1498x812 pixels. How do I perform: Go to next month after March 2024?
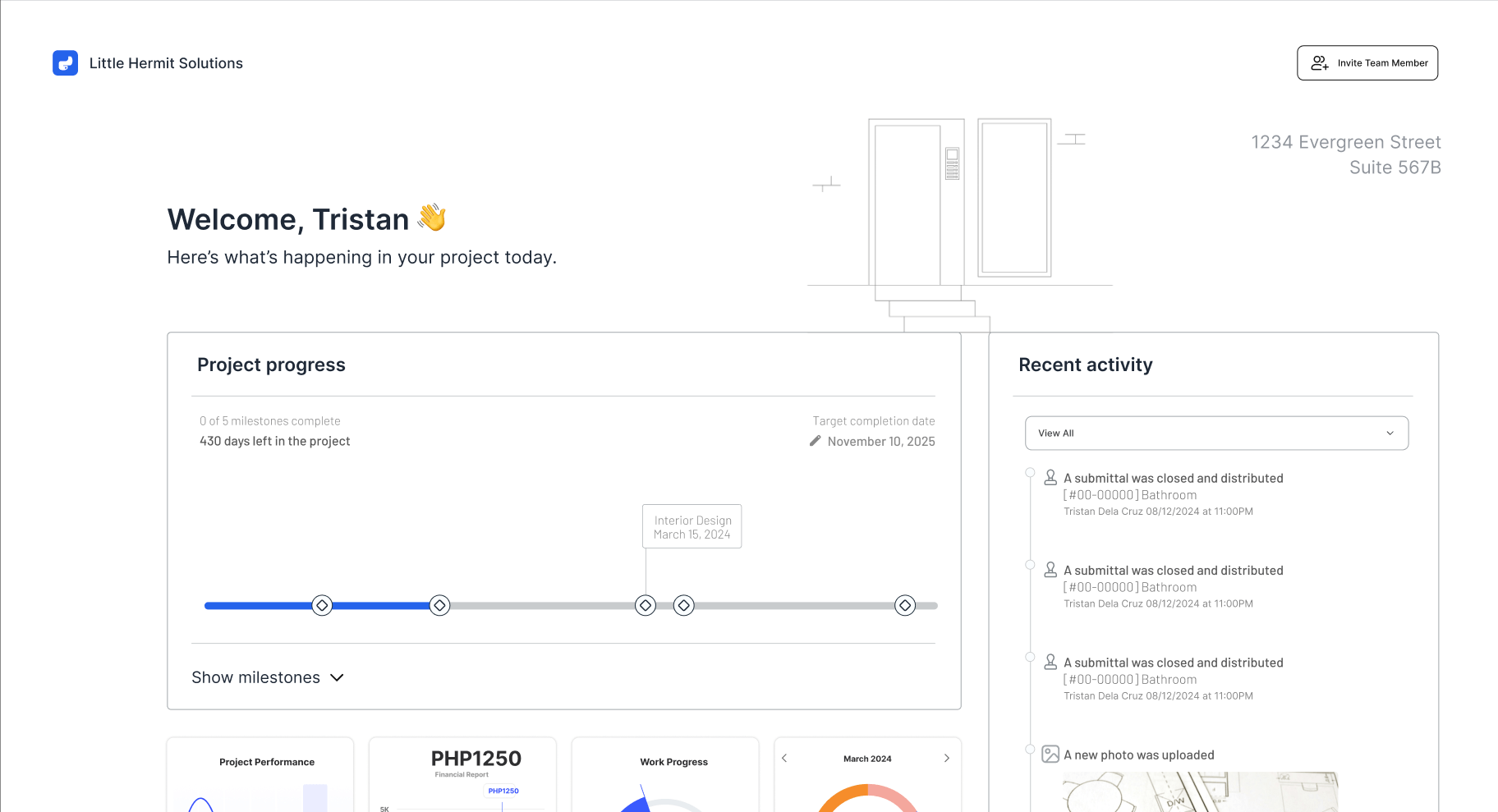(946, 759)
